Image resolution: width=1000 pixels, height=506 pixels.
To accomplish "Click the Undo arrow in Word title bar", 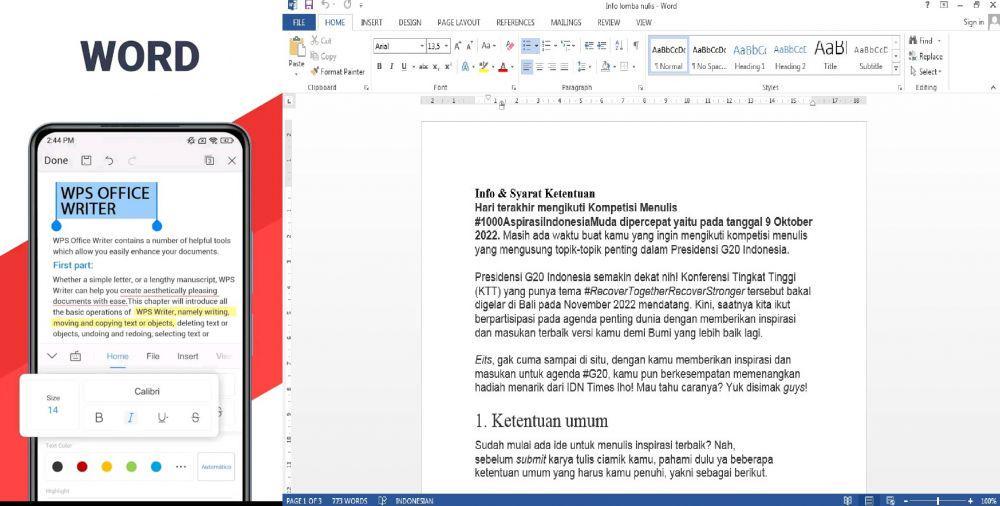I will (325, 5).
